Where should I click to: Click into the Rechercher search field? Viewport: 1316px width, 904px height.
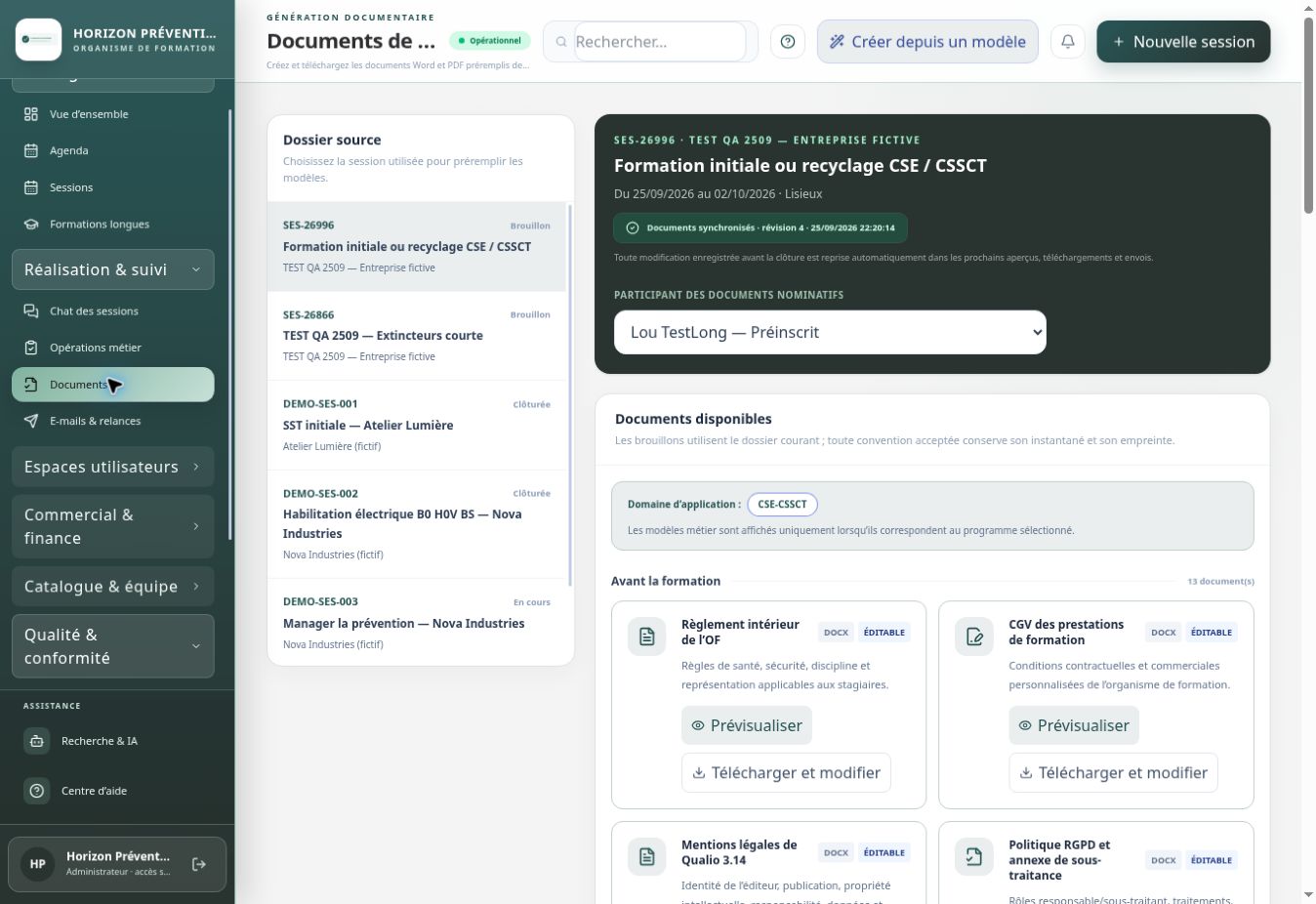[660, 42]
